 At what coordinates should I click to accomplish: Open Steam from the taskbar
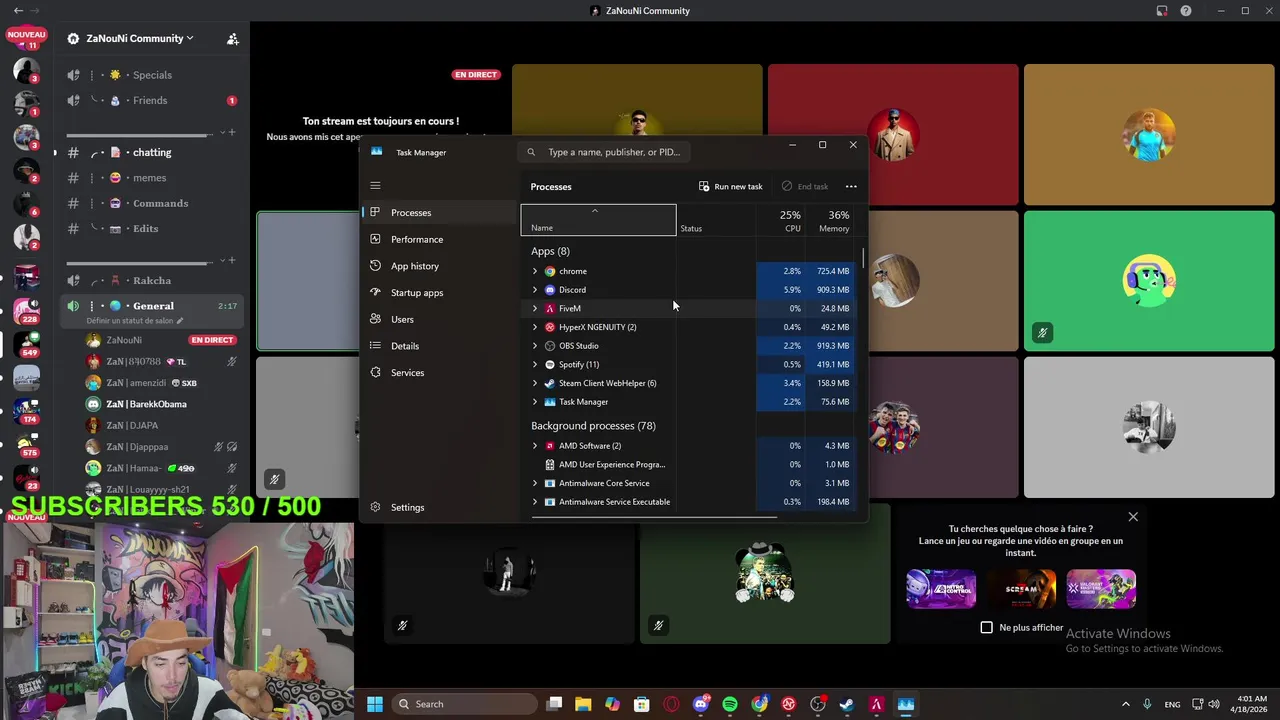(847, 704)
